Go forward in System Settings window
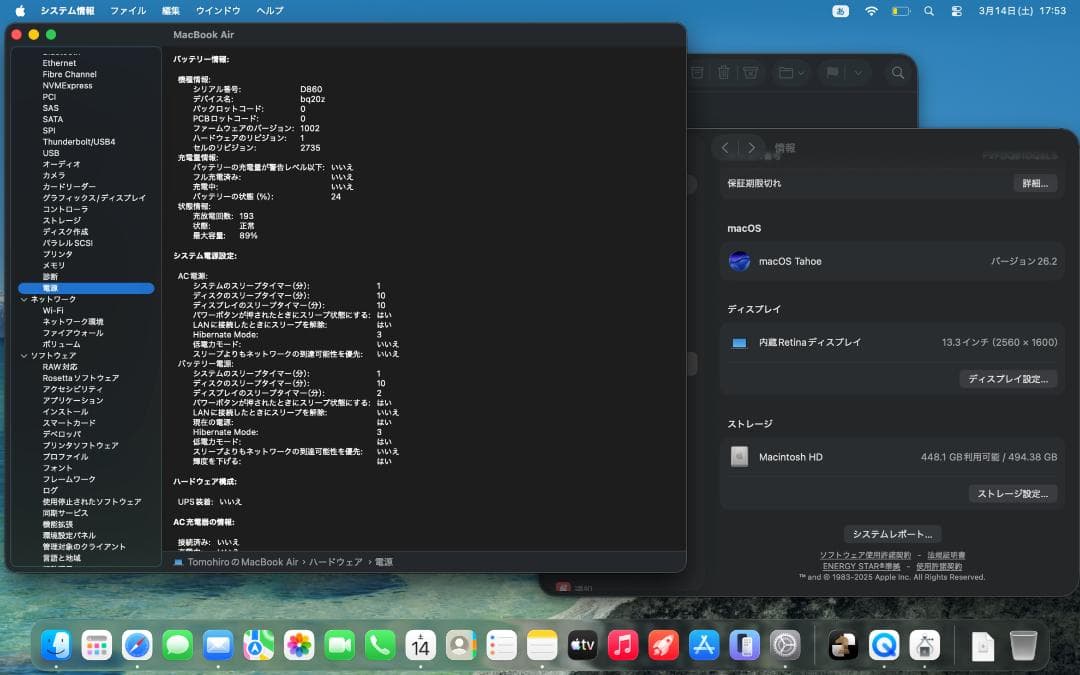The image size is (1080, 675). [x=751, y=147]
